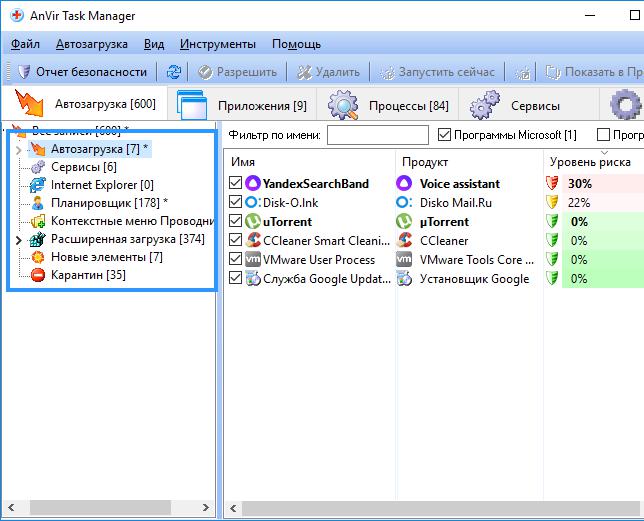Uncheck the VMware User Process entry
The image size is (644, 521).
pos(235,259)
